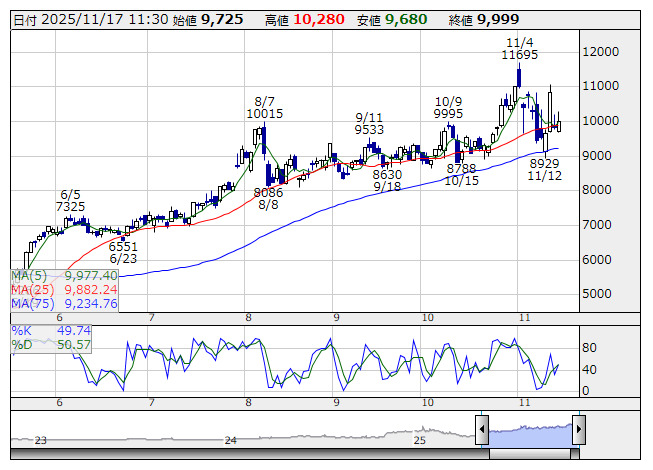Click the right range slider handle arrow

pyautogui.click(x=578, y=431)
